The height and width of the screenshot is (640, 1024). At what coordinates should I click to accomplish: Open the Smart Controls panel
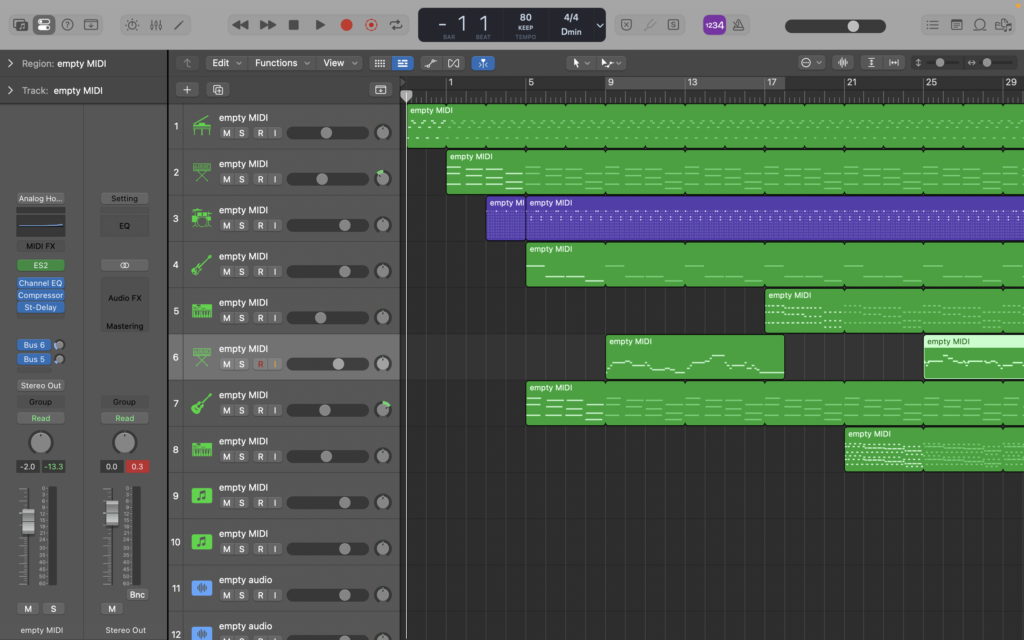click(x=132, y=24)
